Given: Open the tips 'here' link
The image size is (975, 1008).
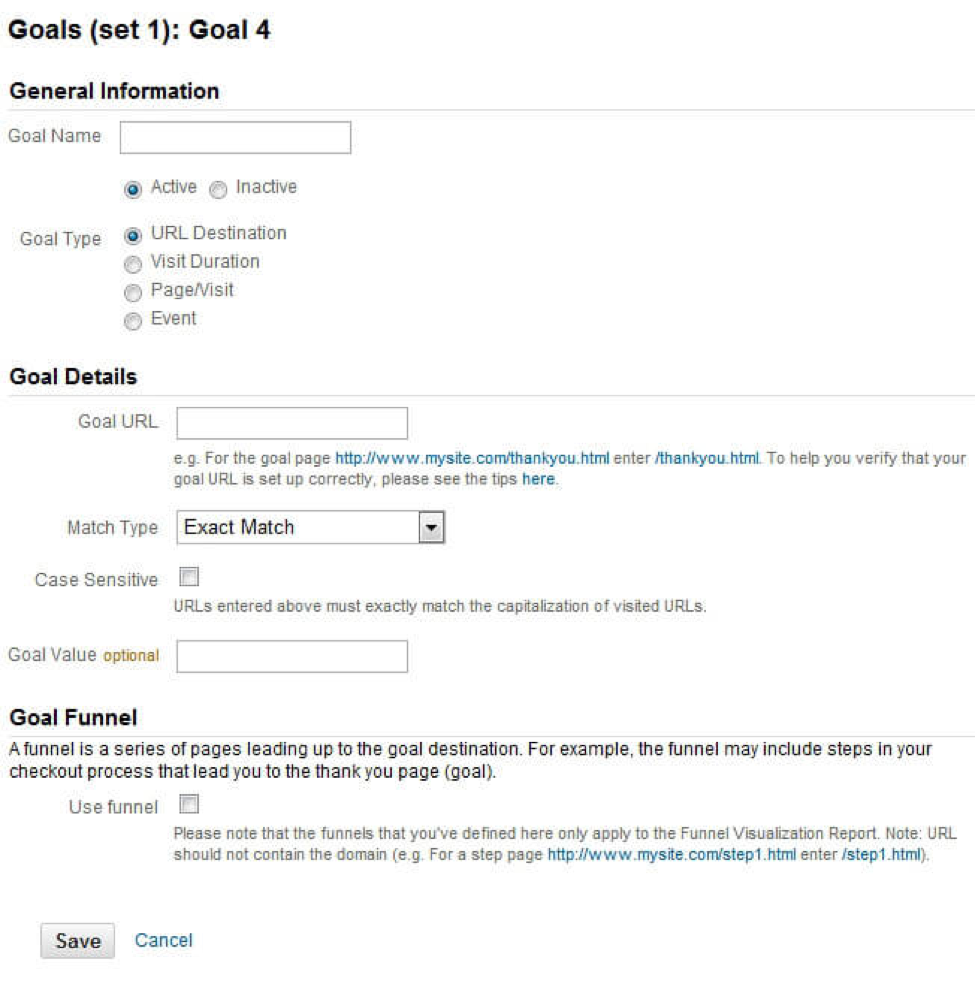Looking at the screenshot, I should (538, 479).
